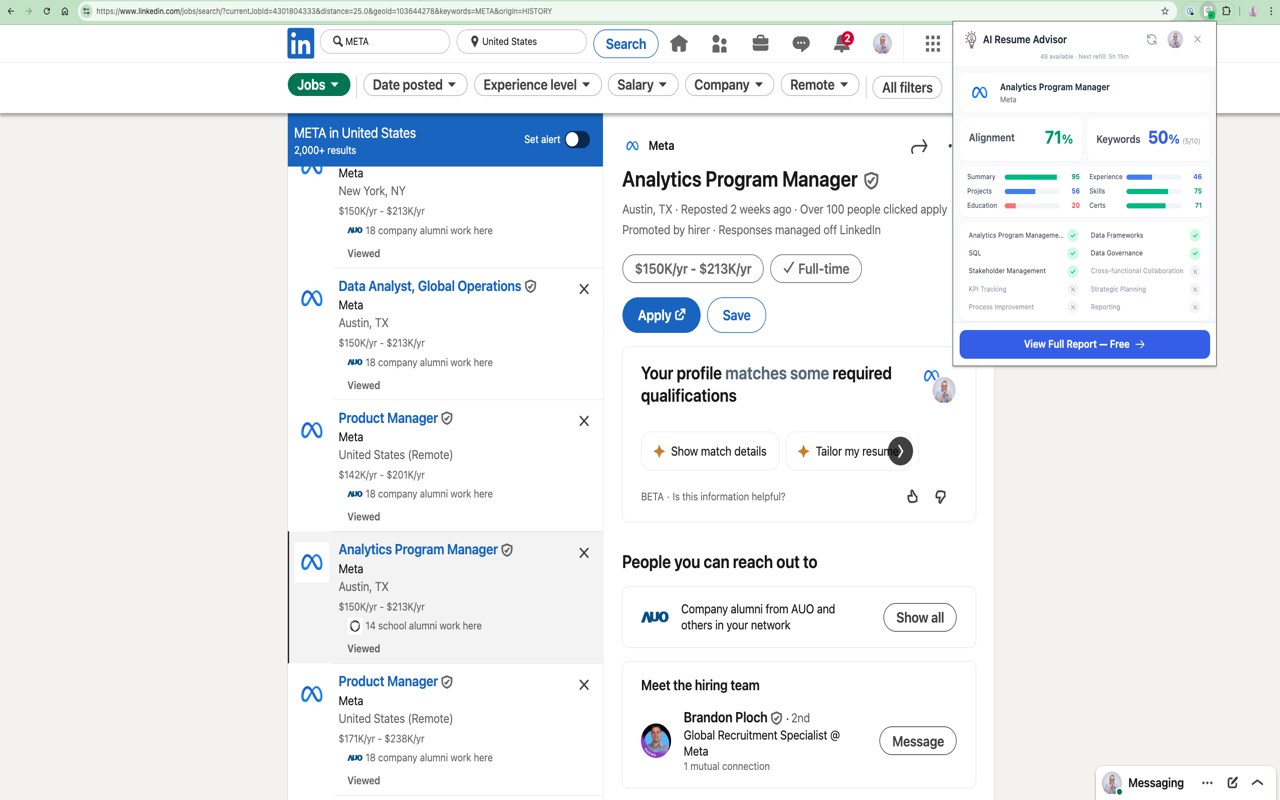Image resolution: width=1280 pixels, height=800 pixels.
Task: Dismiss the Product Manager $142K job
Action: [x=584, y=421]
